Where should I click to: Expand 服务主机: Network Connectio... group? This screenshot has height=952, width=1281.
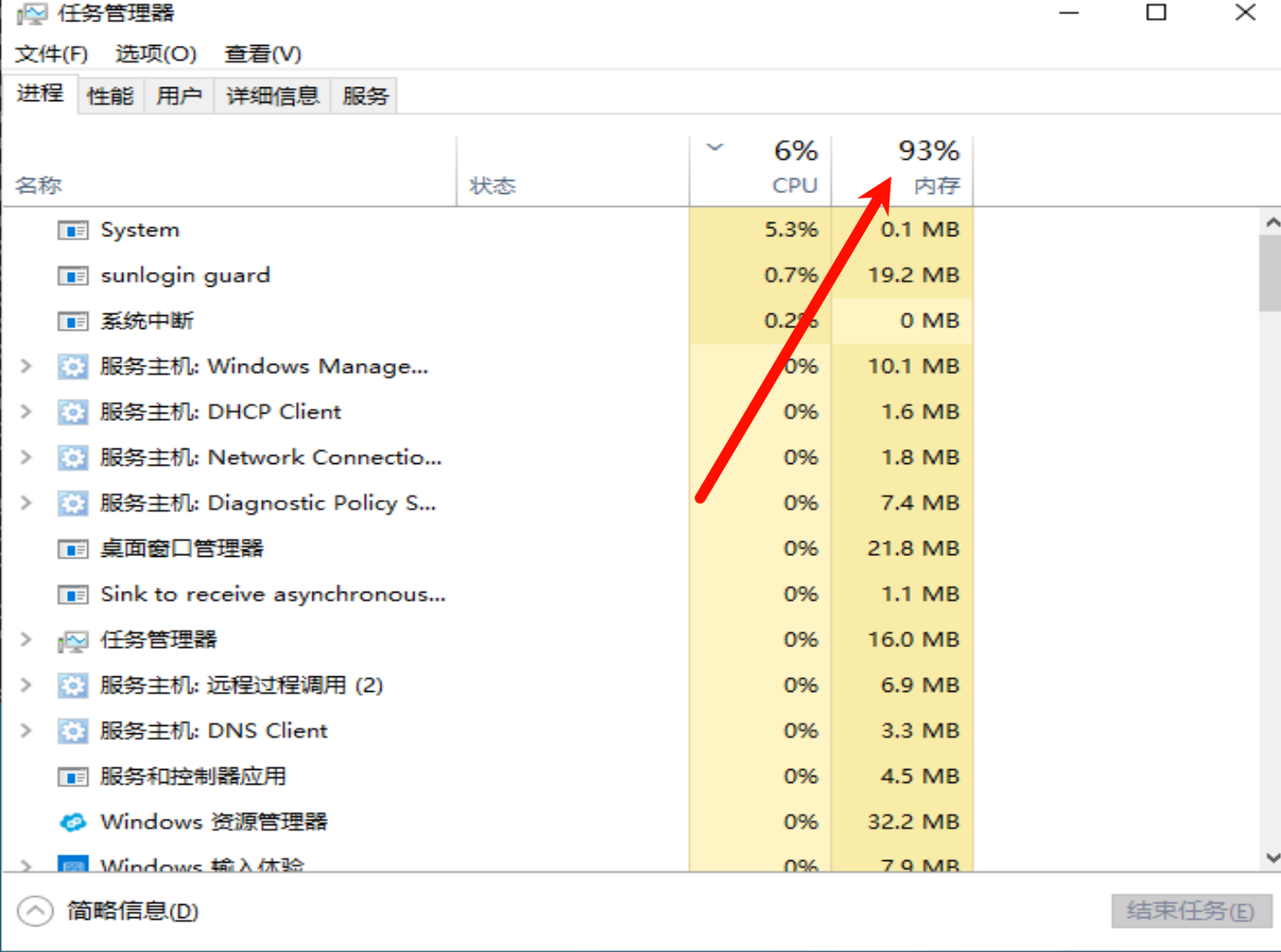(x=27, y=458)
